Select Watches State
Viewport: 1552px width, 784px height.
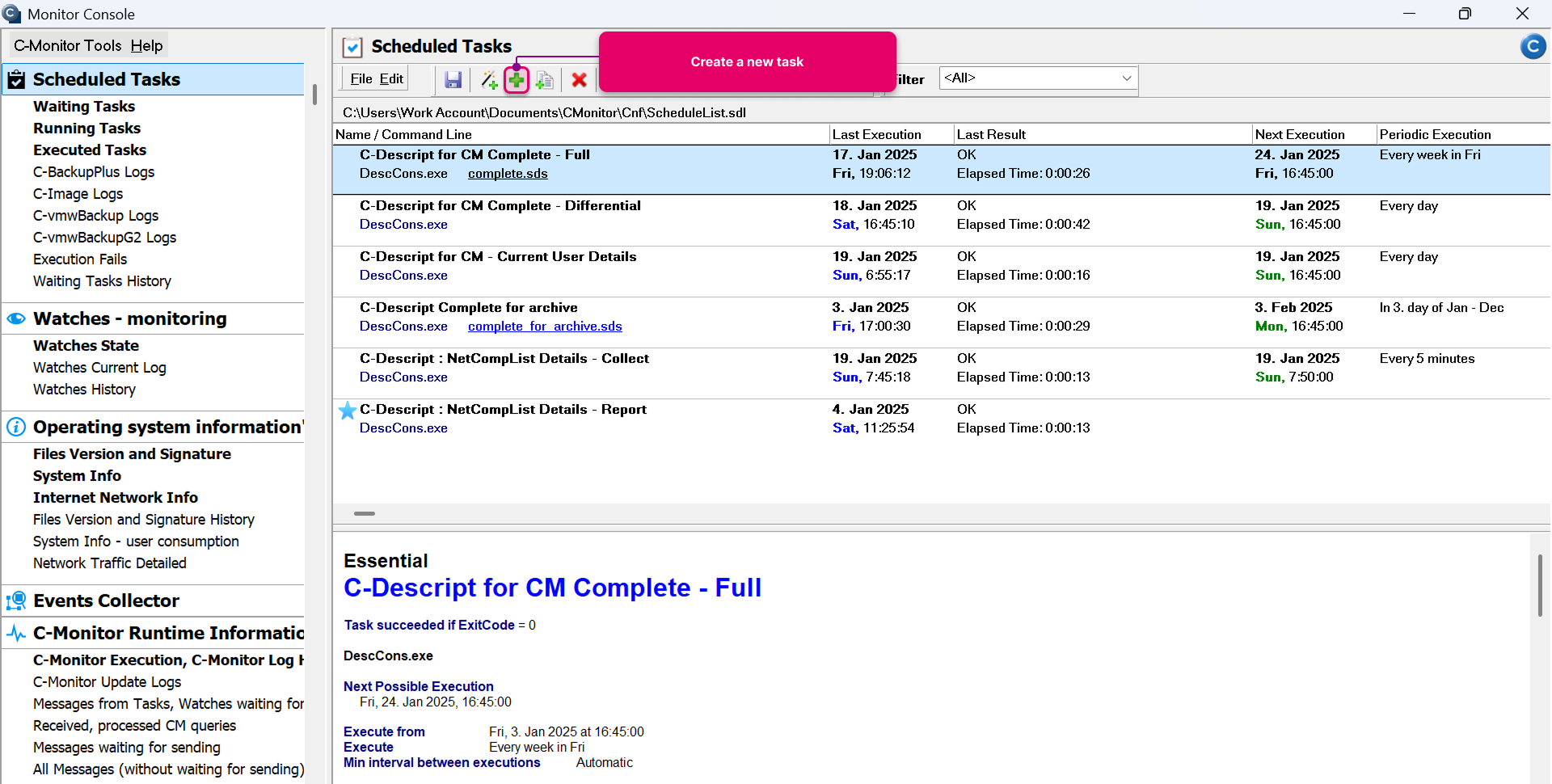tap(86, 345)
